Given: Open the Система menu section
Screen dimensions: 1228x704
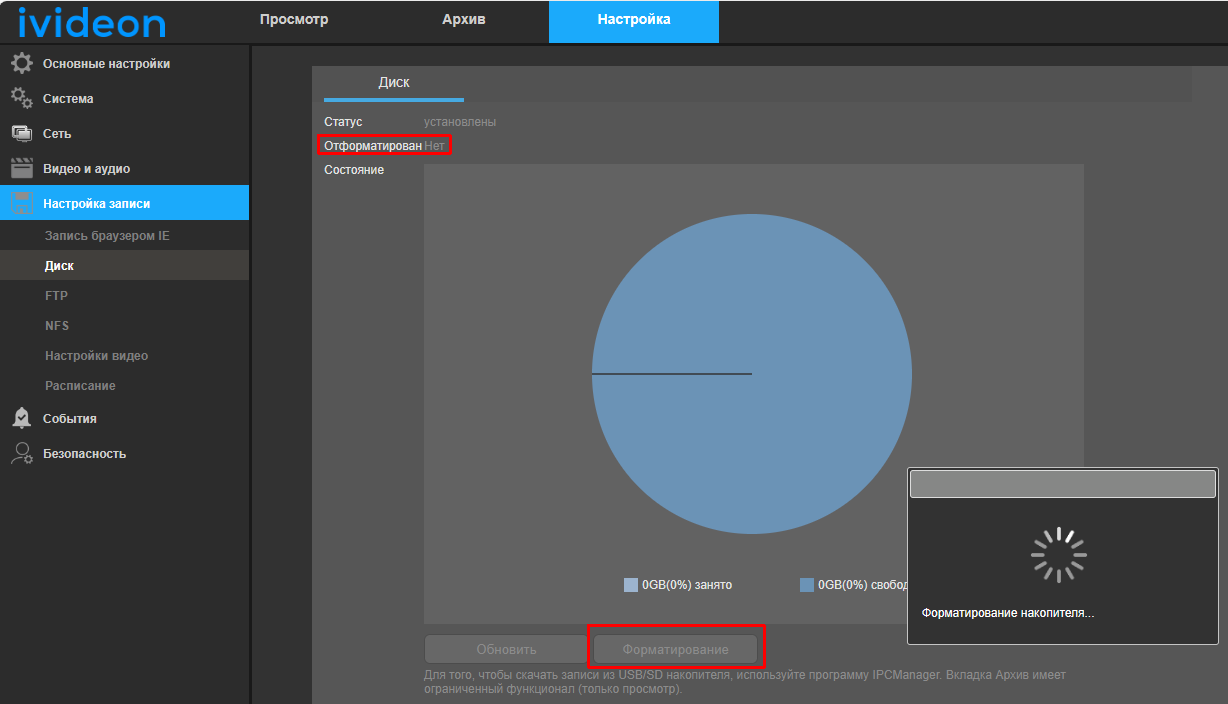Looking at the screenshot, I should (125, 99).
